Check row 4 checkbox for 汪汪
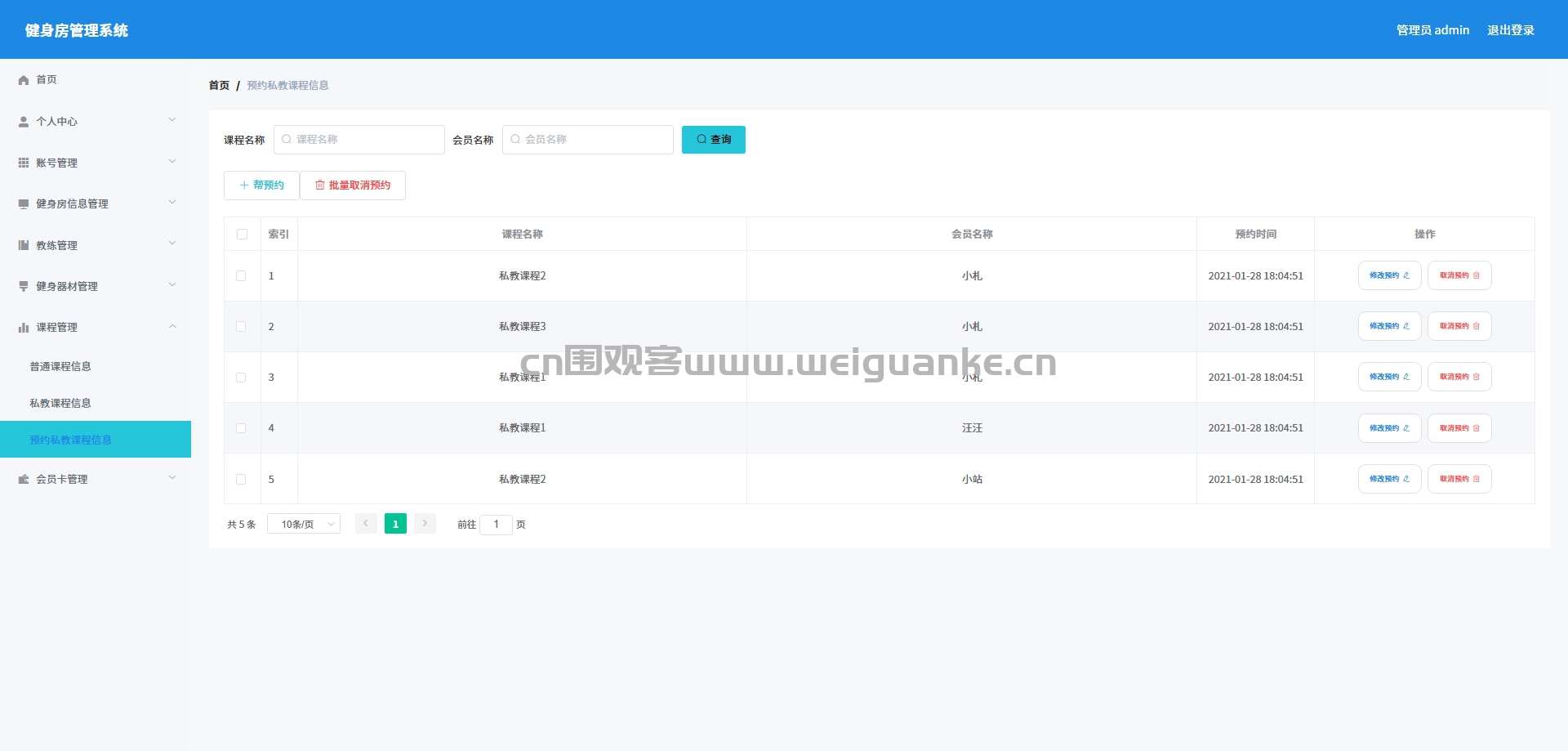Viewport: 1568px width, 751px height. [x=241, y=428]
